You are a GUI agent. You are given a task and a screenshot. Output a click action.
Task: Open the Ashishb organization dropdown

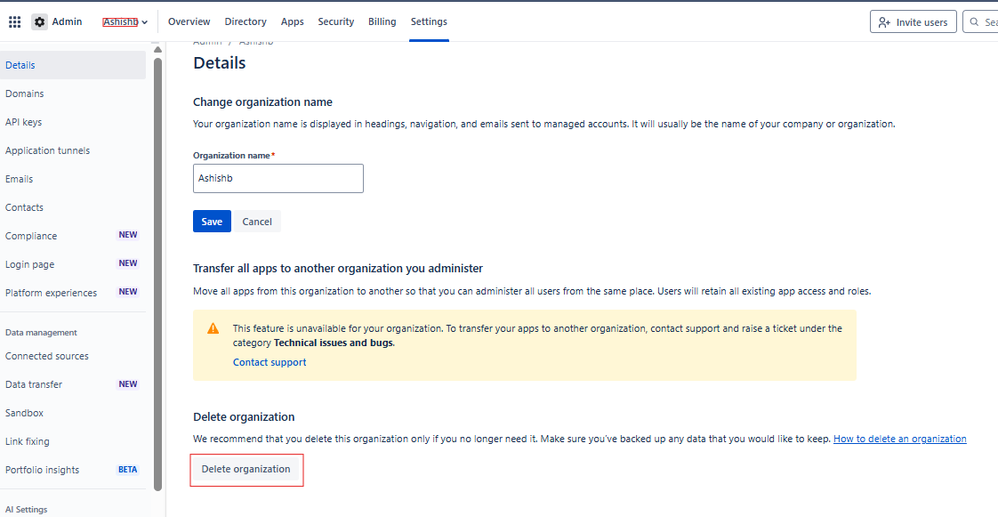[x=125, y=22]
